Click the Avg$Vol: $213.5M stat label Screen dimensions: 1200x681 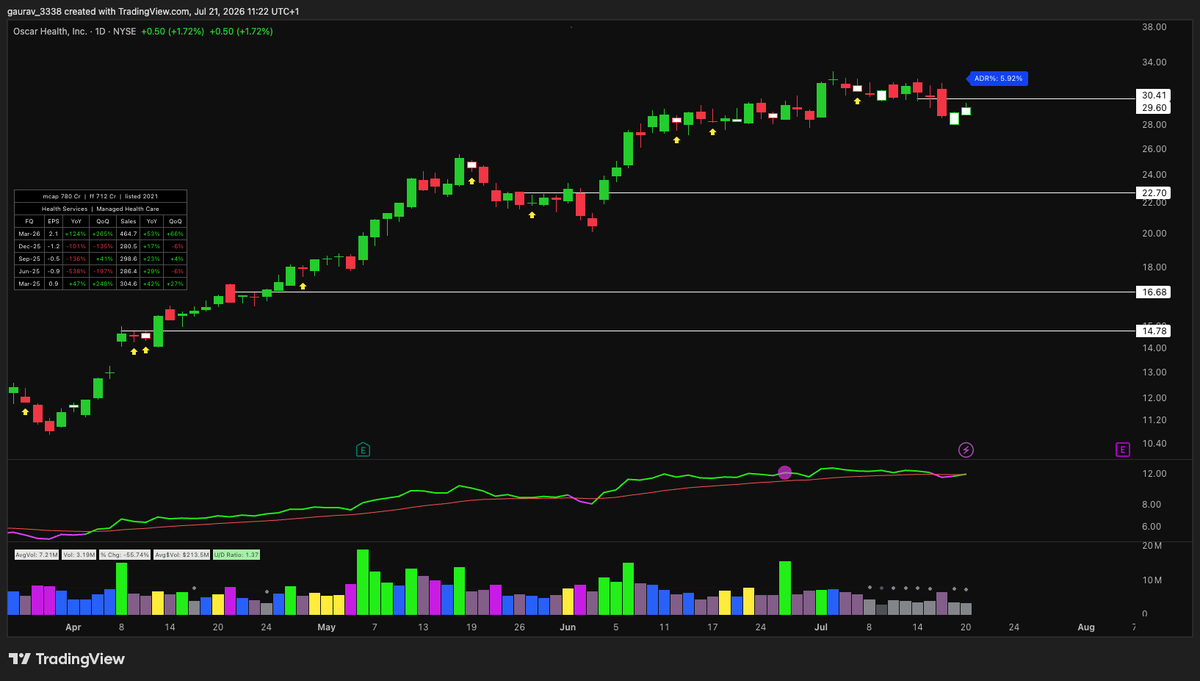[182, 555]
